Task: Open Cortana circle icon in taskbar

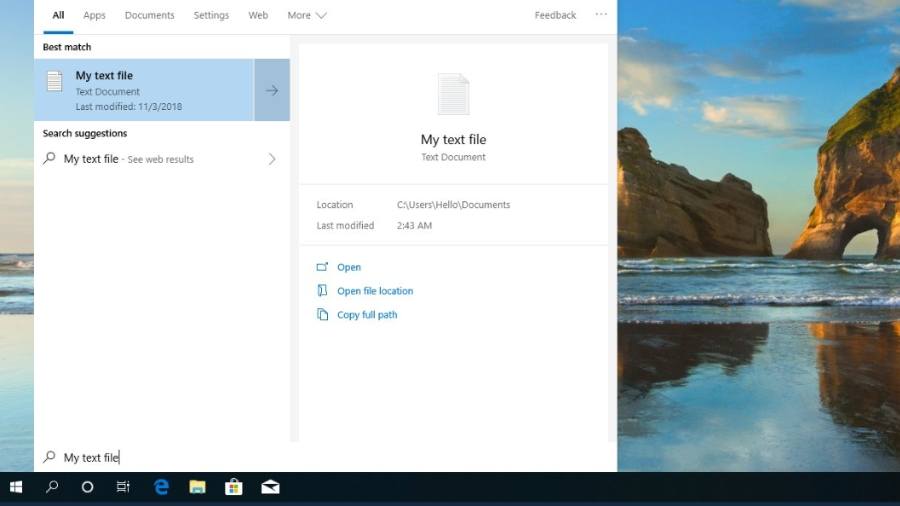Action: pos(87,487)
